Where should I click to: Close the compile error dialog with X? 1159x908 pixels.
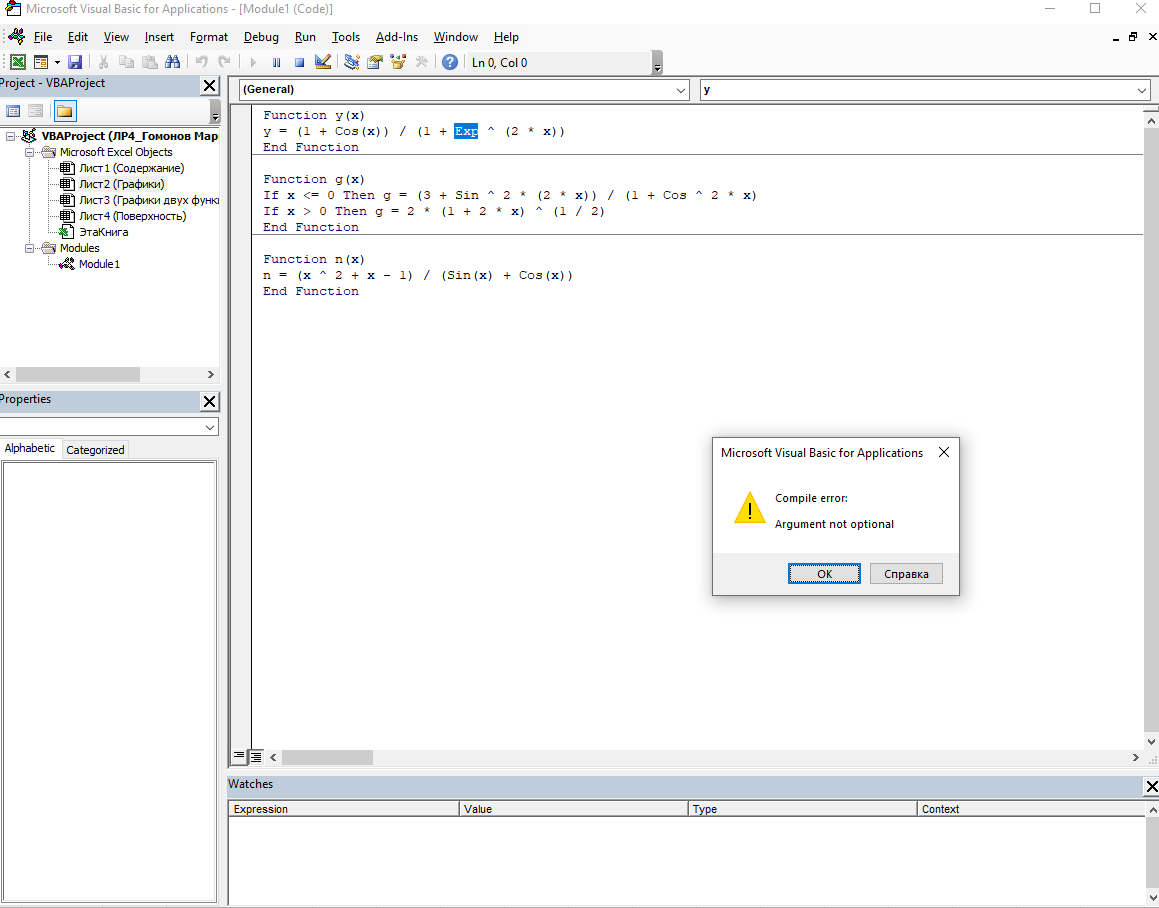pos(944,453)
